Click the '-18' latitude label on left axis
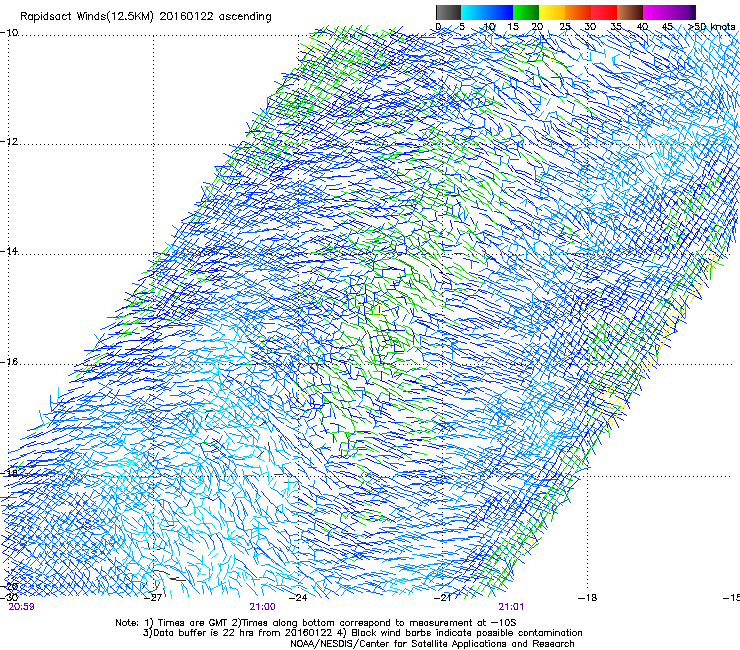The image size is (740, 650). [9, 473]
